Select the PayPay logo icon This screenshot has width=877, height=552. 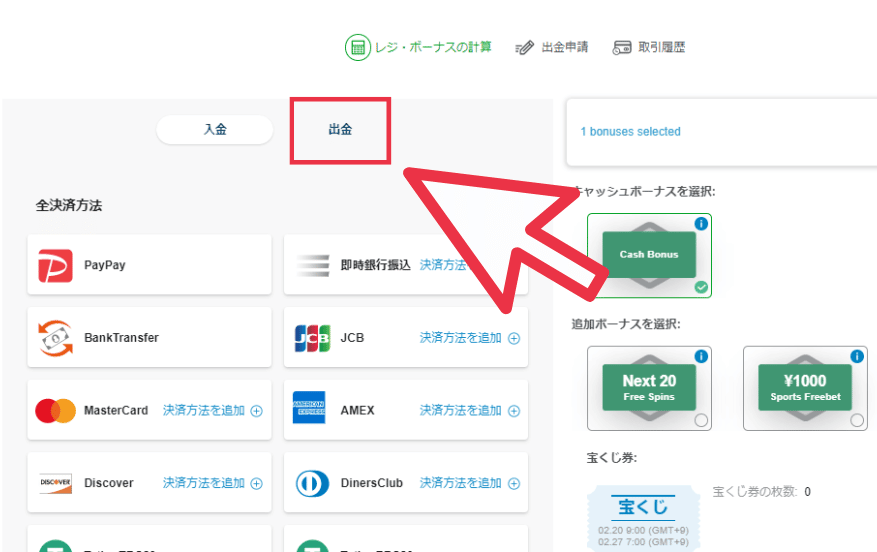tap(55, 266)
